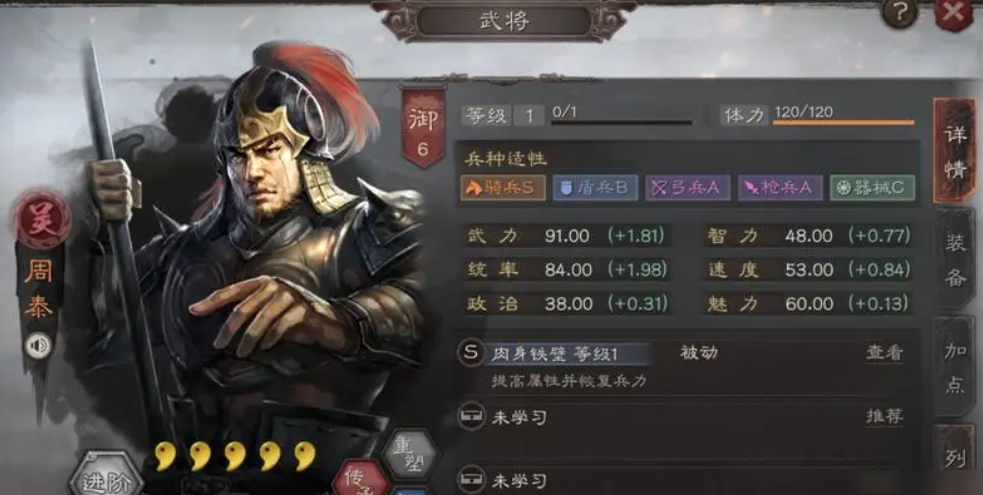Click the first empty skill slot icon

(471, 417)
